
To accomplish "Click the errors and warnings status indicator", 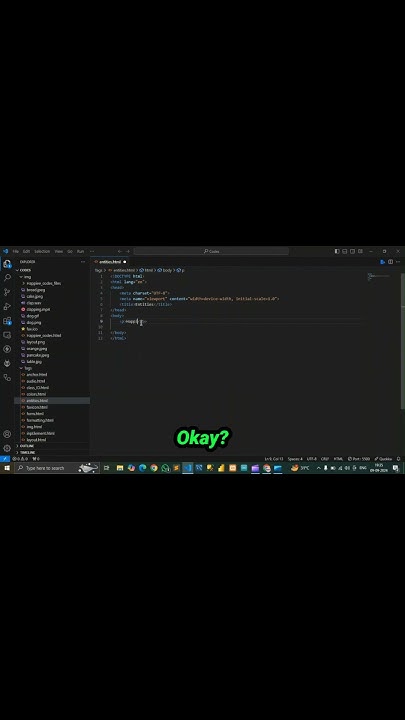I will point(20,459).
